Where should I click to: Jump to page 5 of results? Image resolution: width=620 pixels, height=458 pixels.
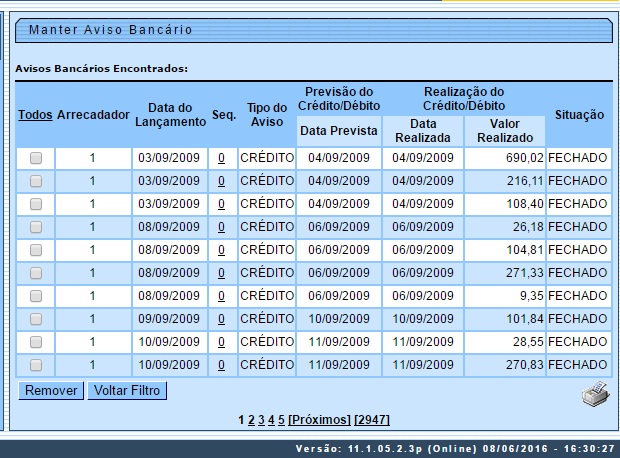pyautogui.click(x=281, y=420)
